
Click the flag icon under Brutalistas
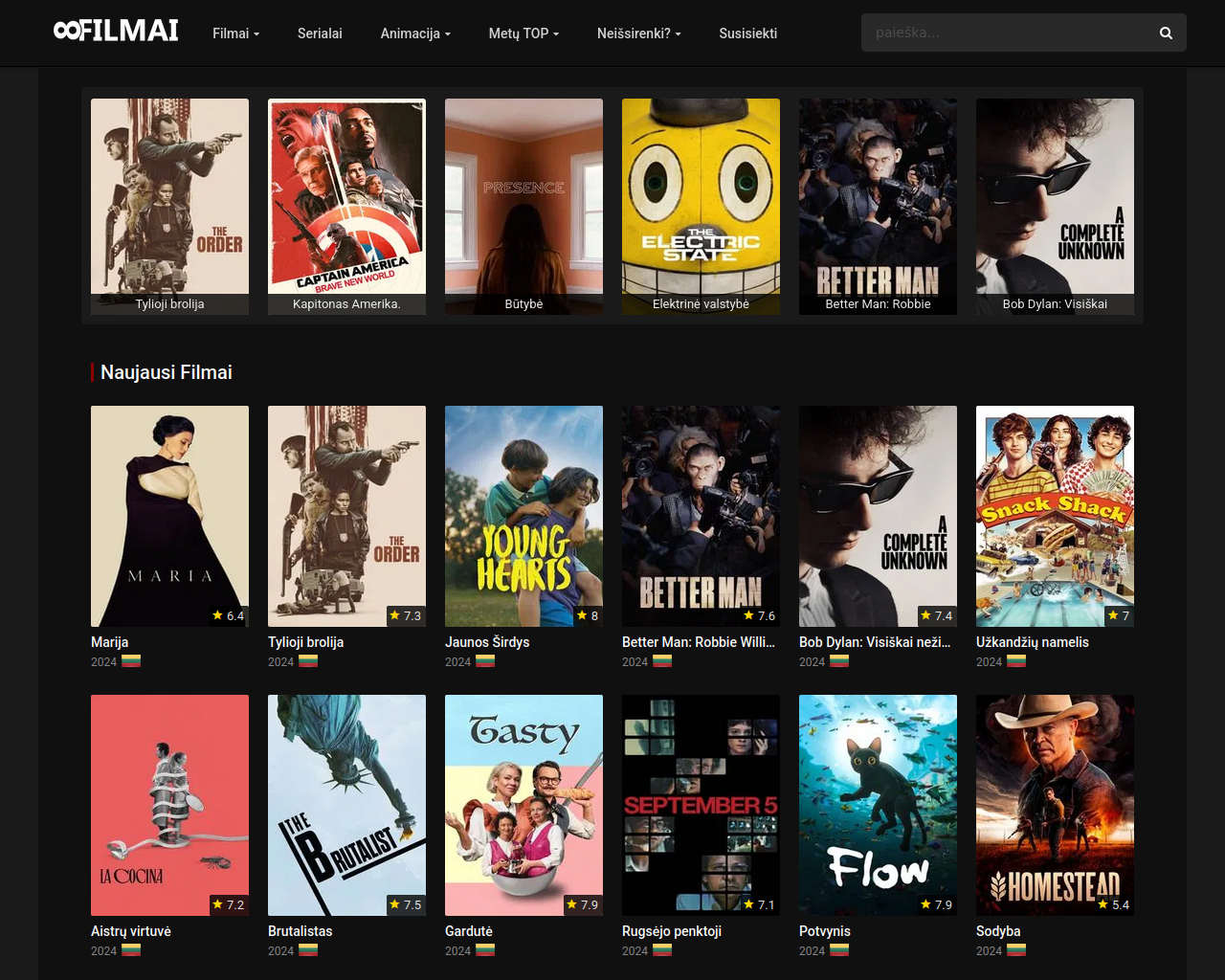[308, 950]
